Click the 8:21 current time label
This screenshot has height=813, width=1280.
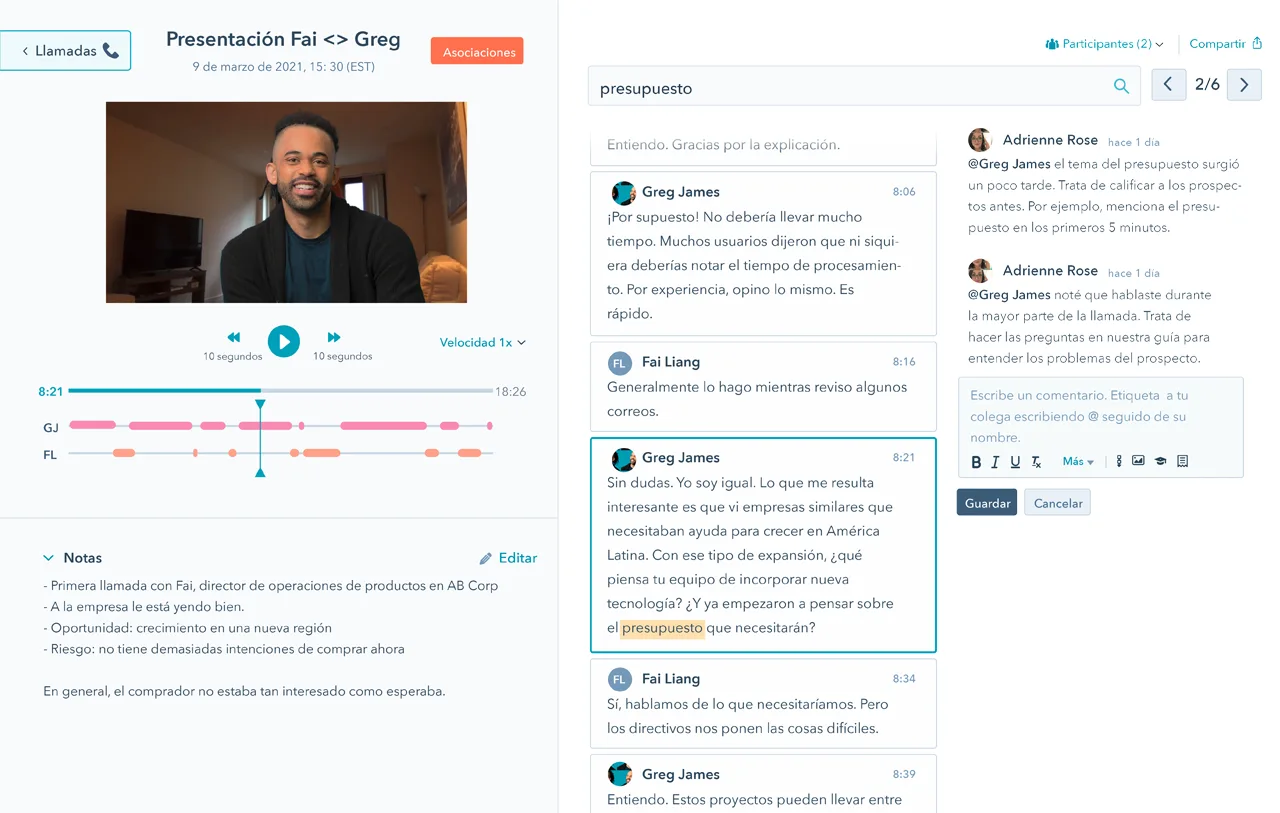pyautogui.click(x=51, y=392)
